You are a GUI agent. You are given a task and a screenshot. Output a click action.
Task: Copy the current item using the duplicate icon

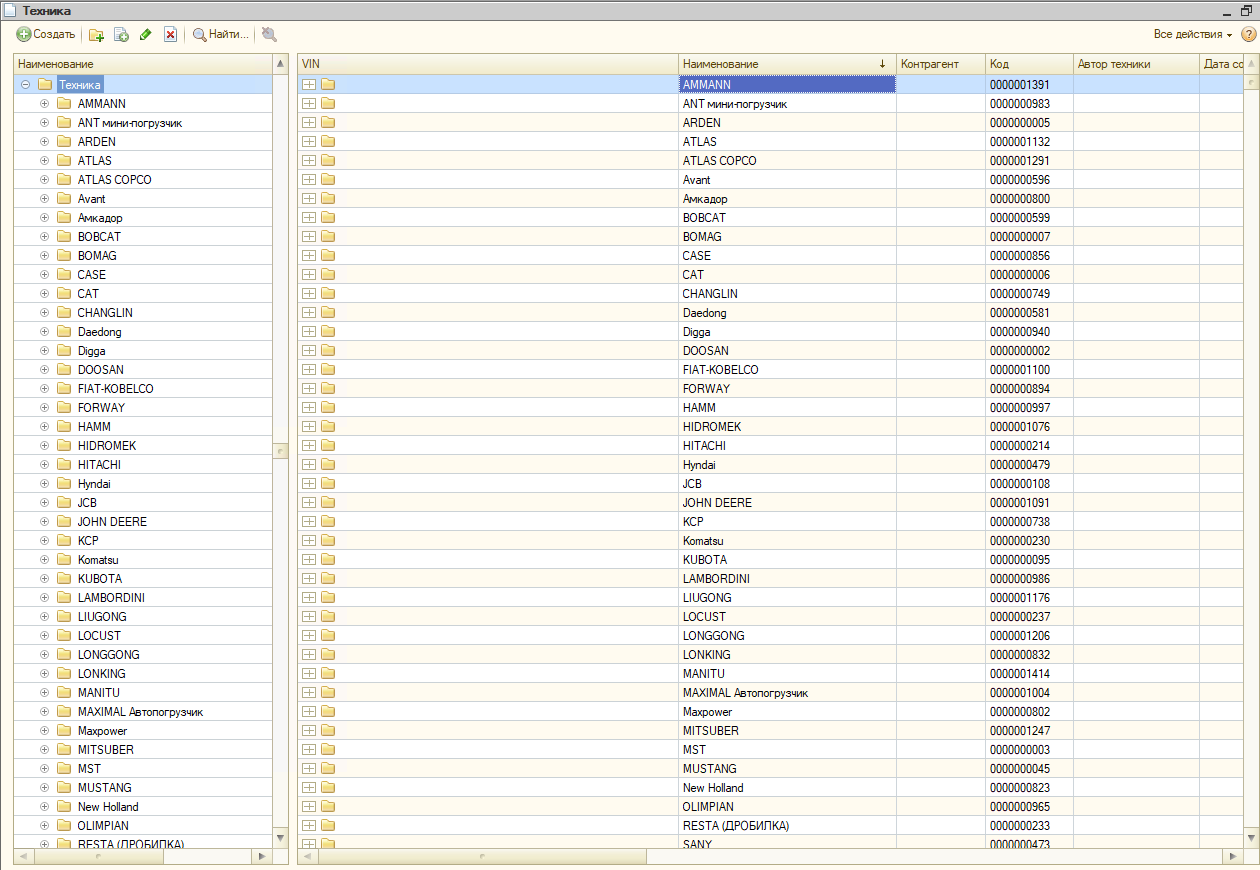121,35
